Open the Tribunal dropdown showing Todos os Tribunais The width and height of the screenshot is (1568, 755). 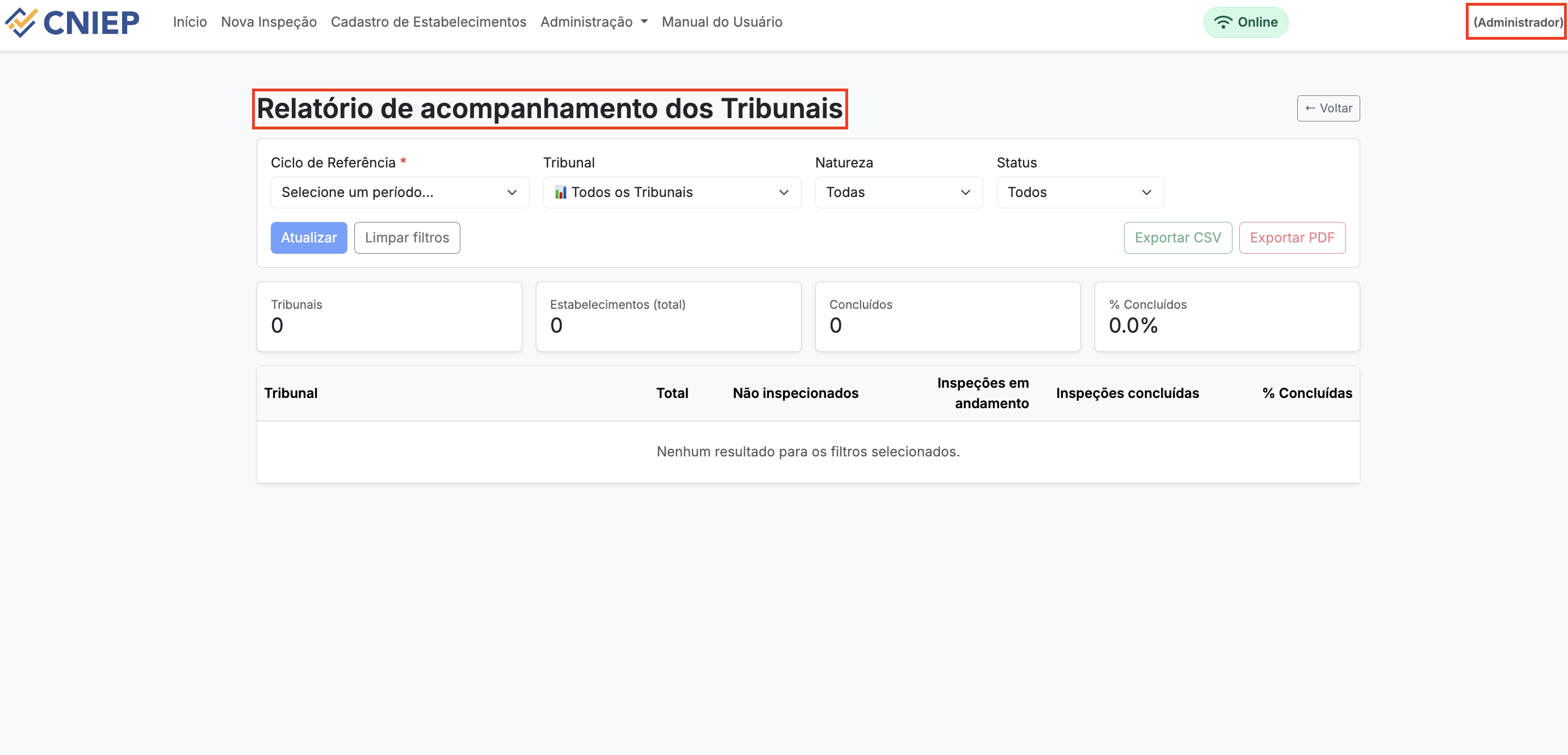pyautogui.click(x=672, y=192)
